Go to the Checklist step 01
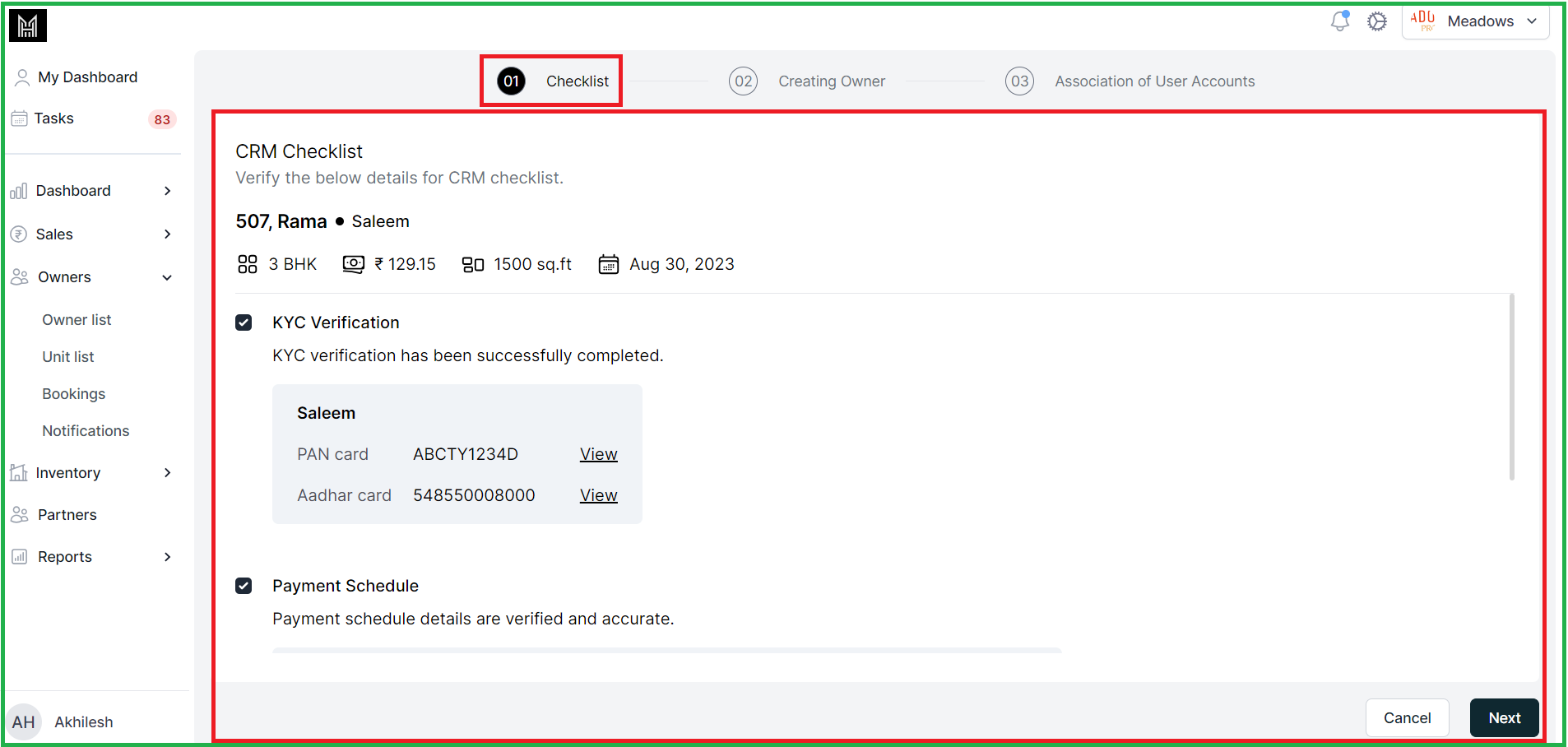Viewport: 1568px width, 747px height. click(x=552, y=81)
